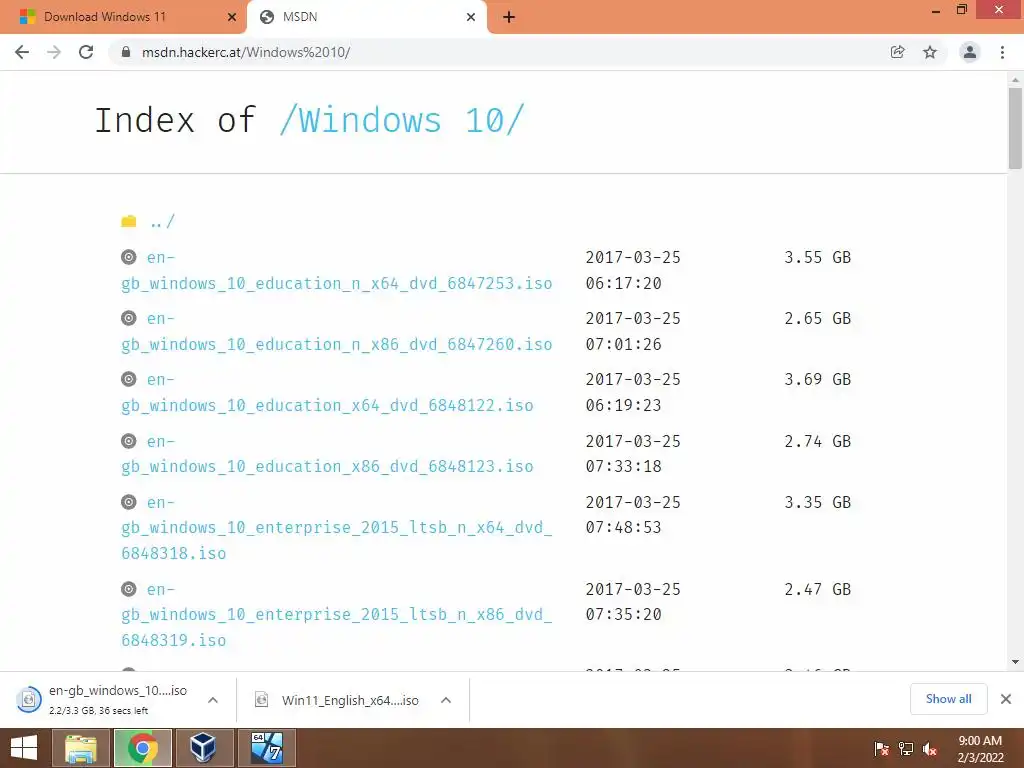
Task: Open the /Windows 10/ path link in heading
Action: point(402,120)
